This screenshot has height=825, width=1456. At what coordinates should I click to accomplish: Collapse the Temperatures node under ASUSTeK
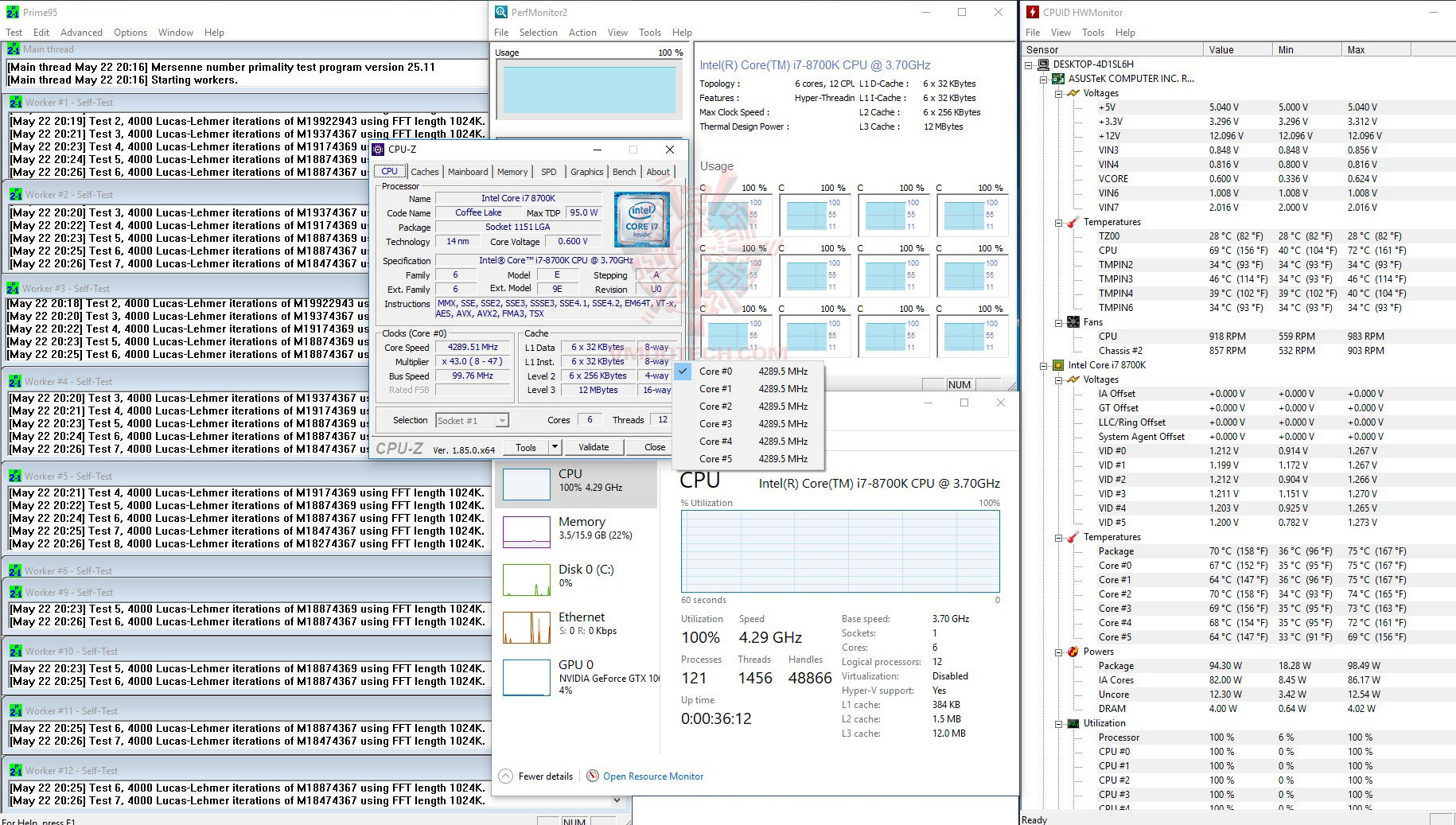(x=1059, y=222)
